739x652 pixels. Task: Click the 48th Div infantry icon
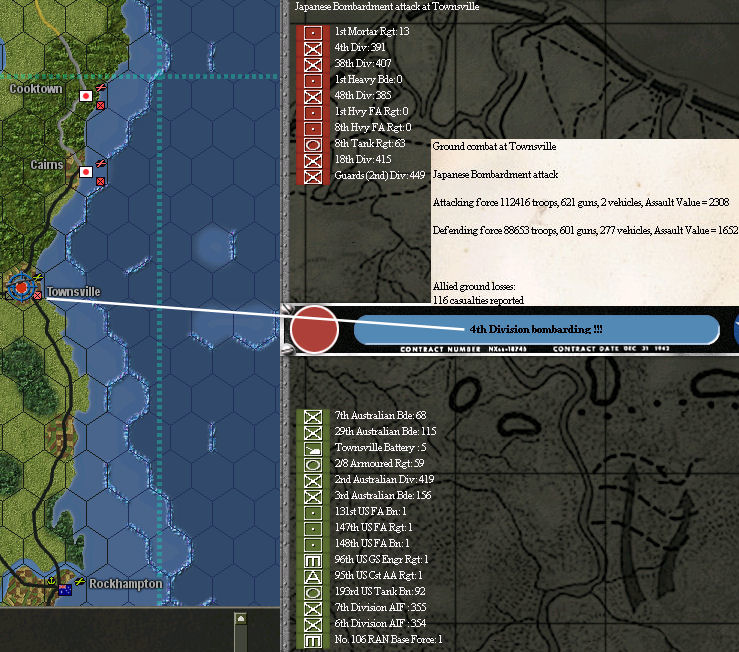(313, 97)
